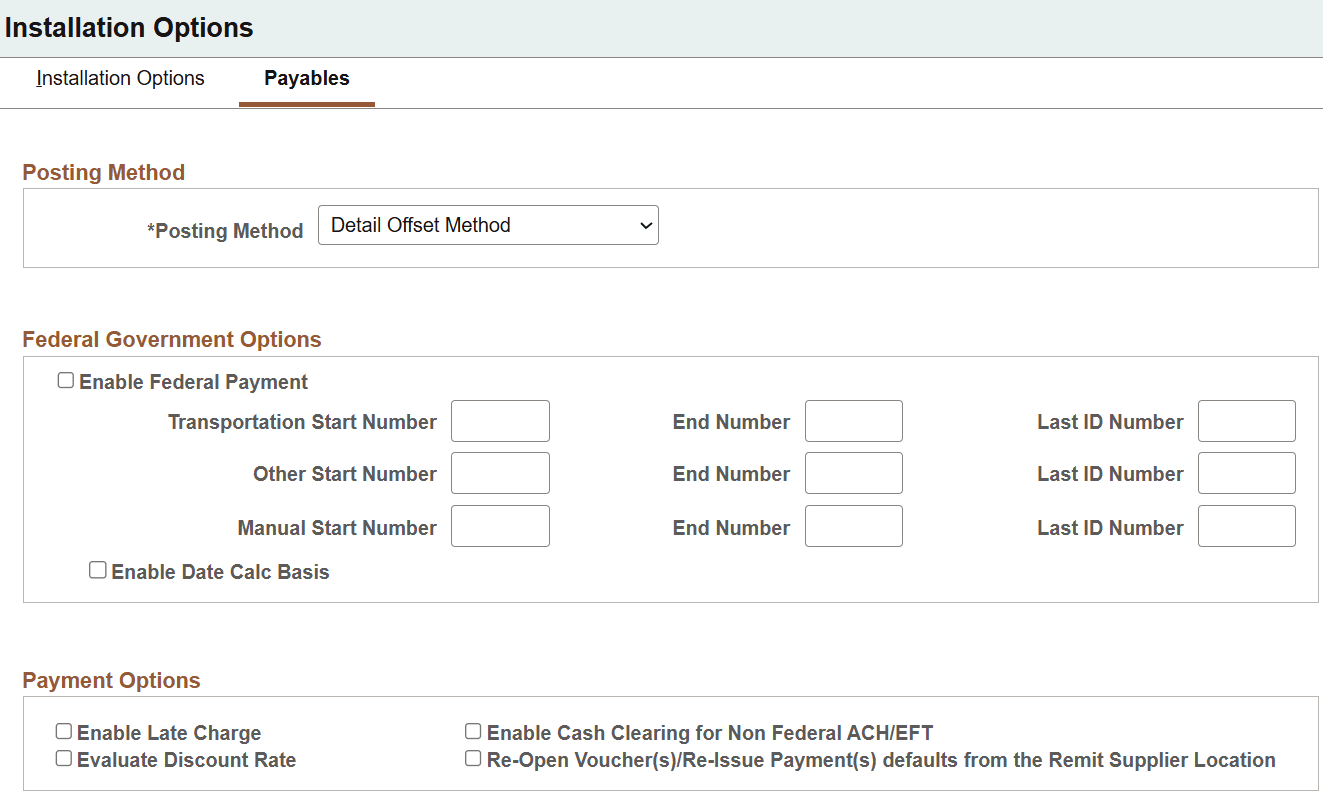The image size is (1323, 795).
Task: Click the Installation Options page heading
Action: (129, 27)
